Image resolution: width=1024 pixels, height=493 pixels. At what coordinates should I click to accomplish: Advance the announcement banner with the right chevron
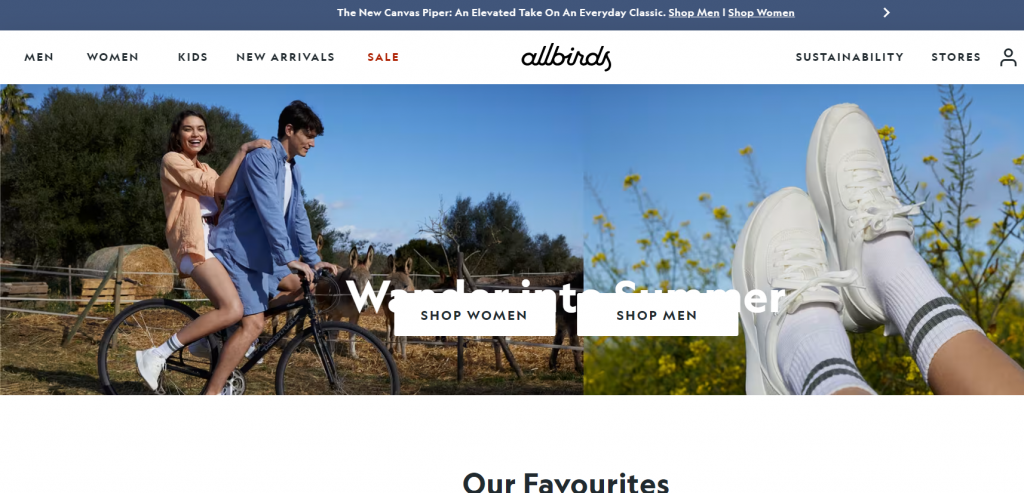coord(886,12)
